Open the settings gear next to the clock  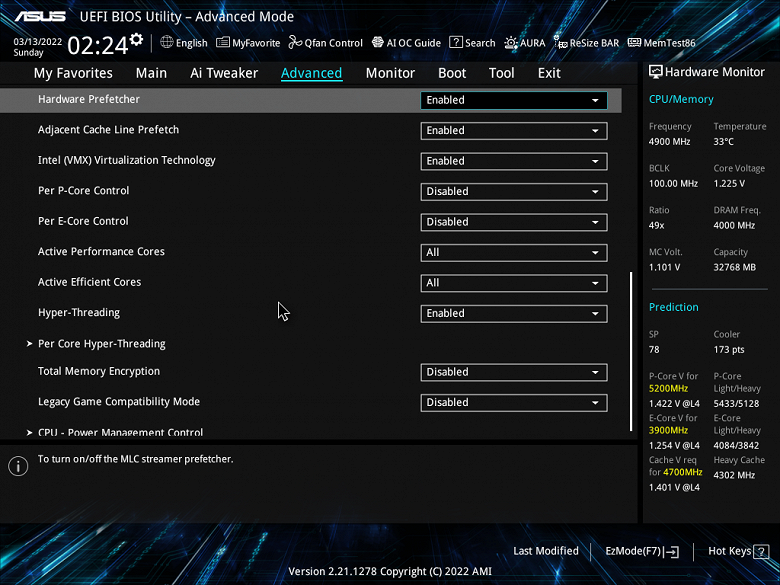pyautogui.click(x=136, y=39)
